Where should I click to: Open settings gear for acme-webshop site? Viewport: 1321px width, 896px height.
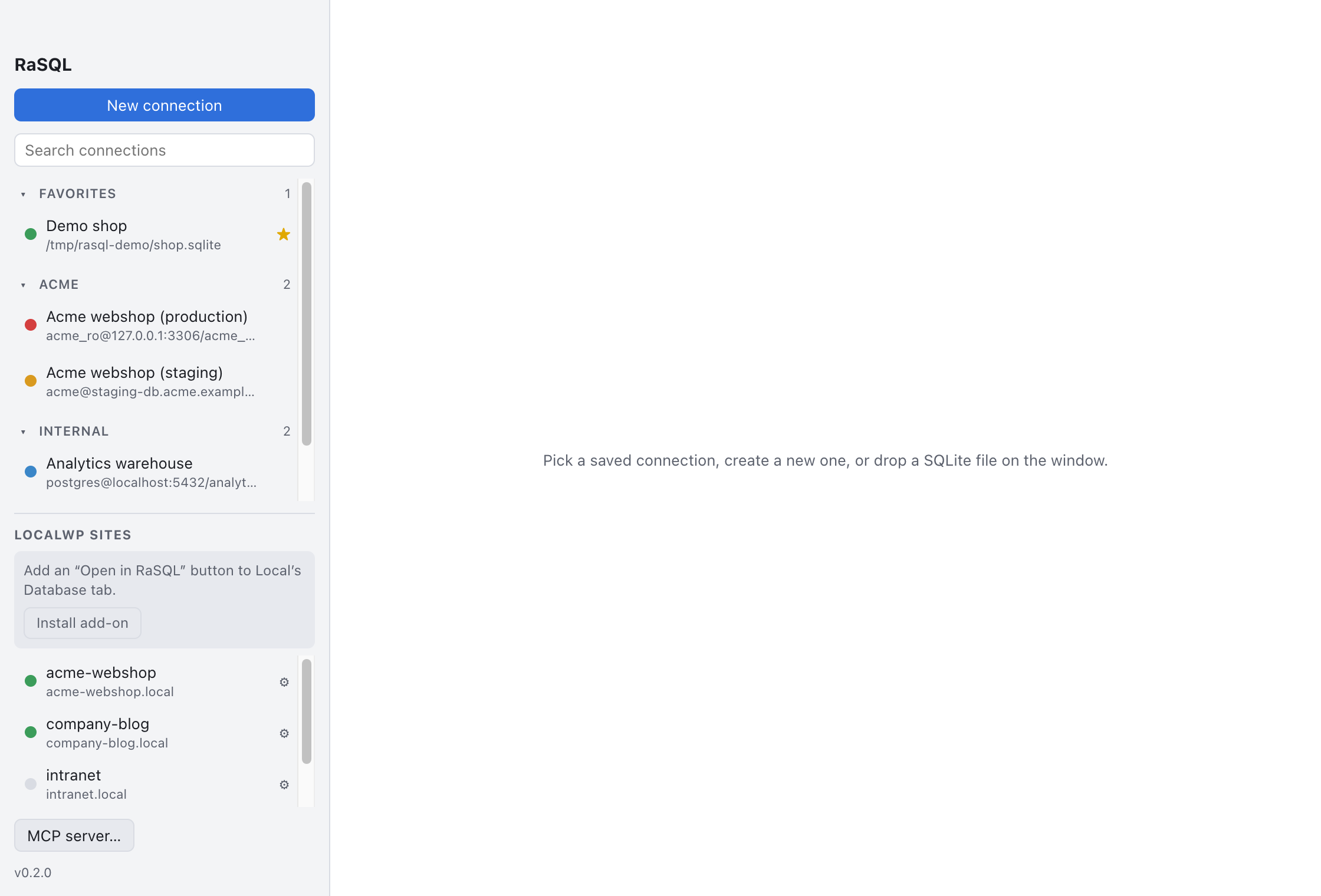coord(284,682)
